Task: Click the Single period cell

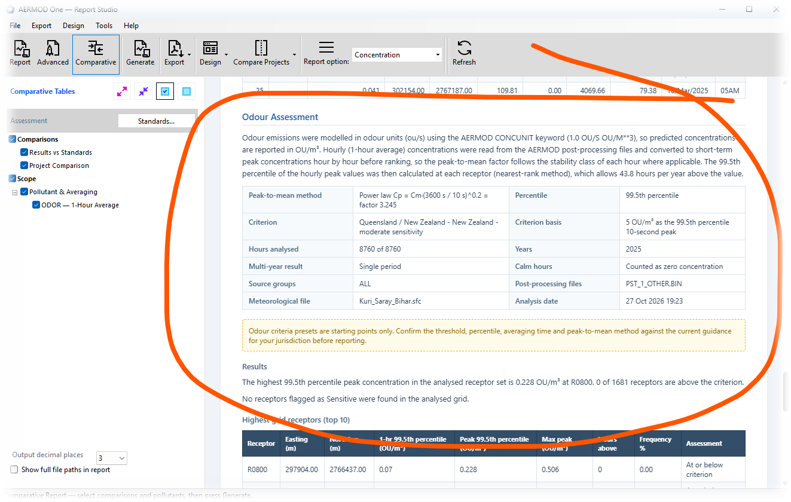Action: (431, 266)
